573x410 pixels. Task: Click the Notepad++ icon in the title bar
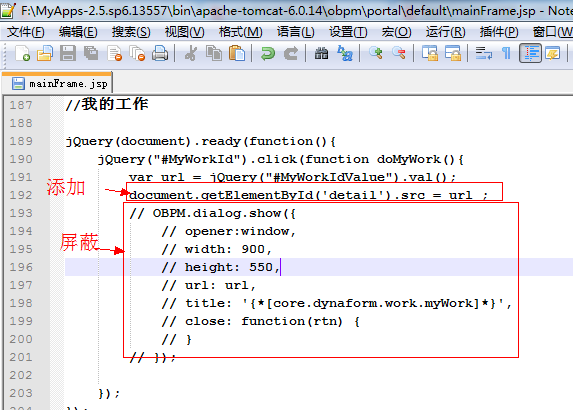click(x=8, y=10)
